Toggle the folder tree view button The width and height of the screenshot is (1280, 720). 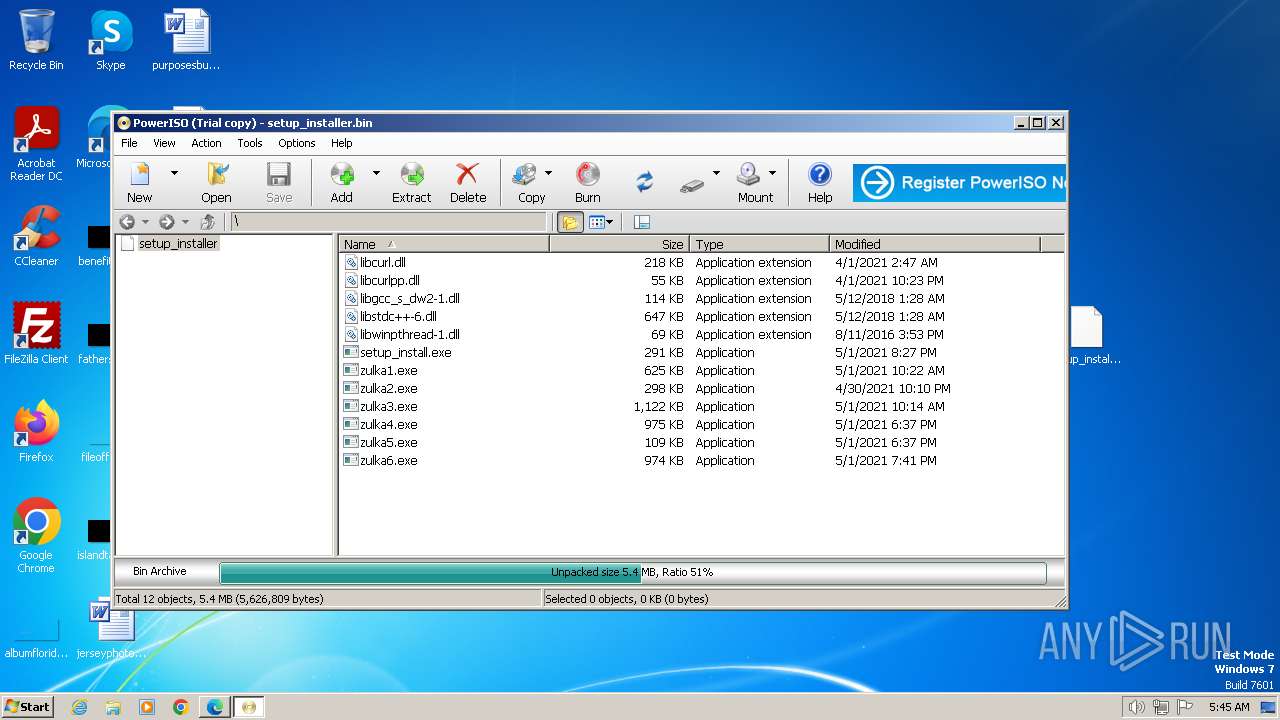pyautogui.click(x=570, y=222)
